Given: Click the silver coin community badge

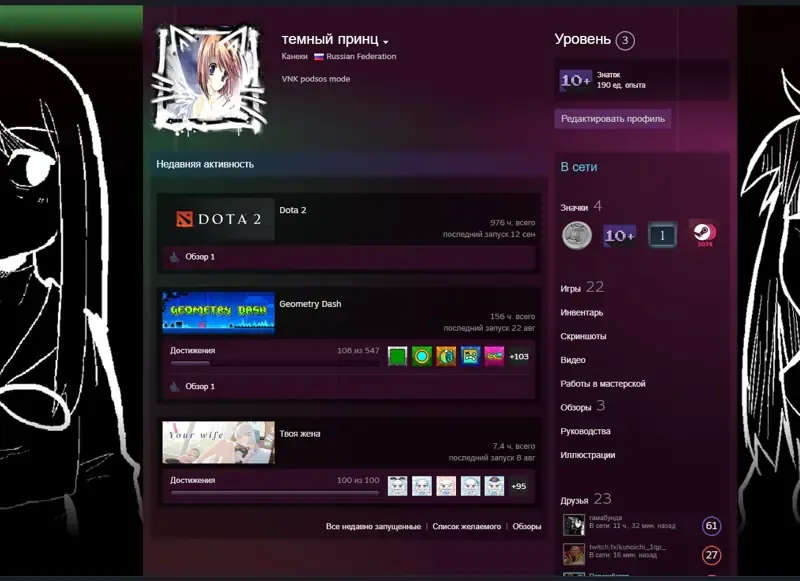Looking at the screenshot, I should click(x=577, y=236).
